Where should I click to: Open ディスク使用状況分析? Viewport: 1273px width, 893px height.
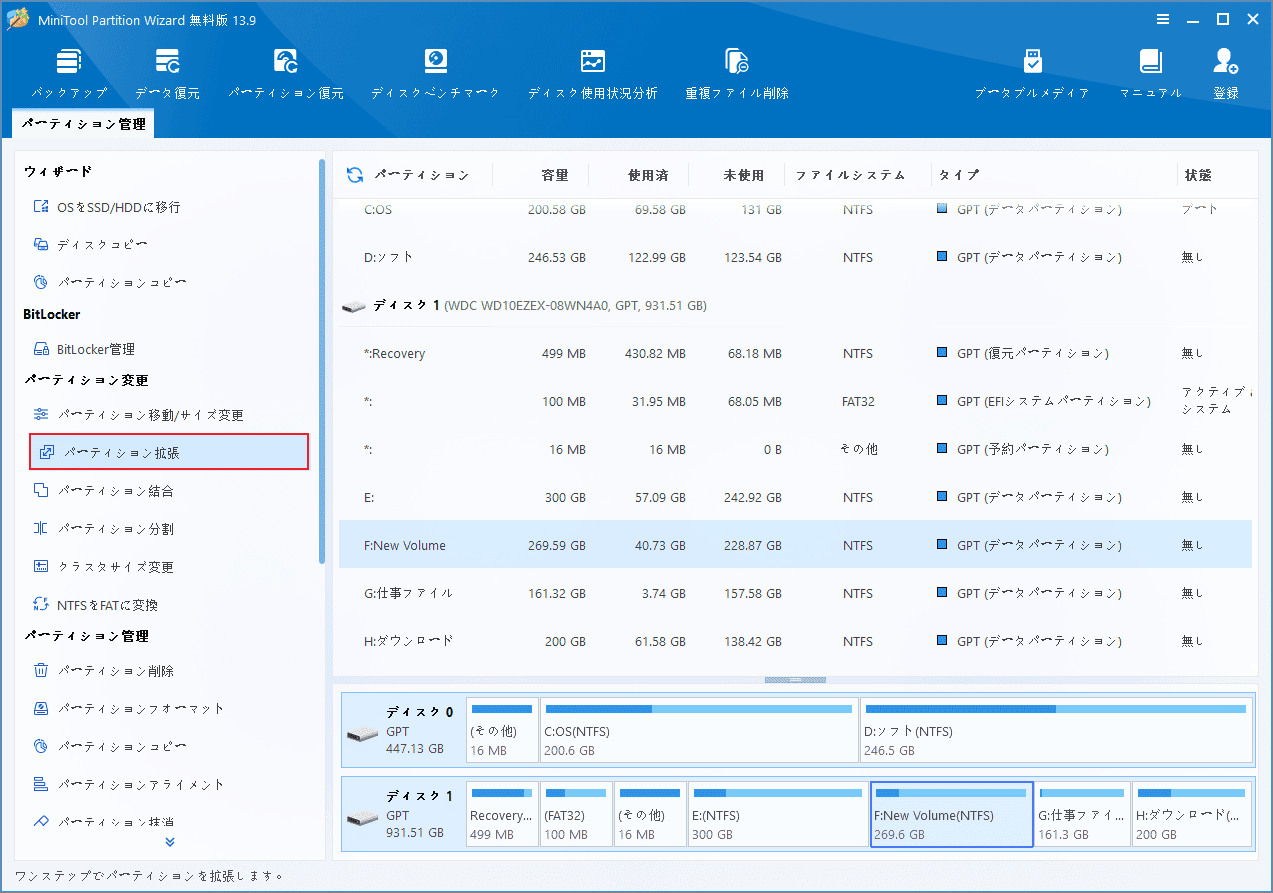click(593, 74)
